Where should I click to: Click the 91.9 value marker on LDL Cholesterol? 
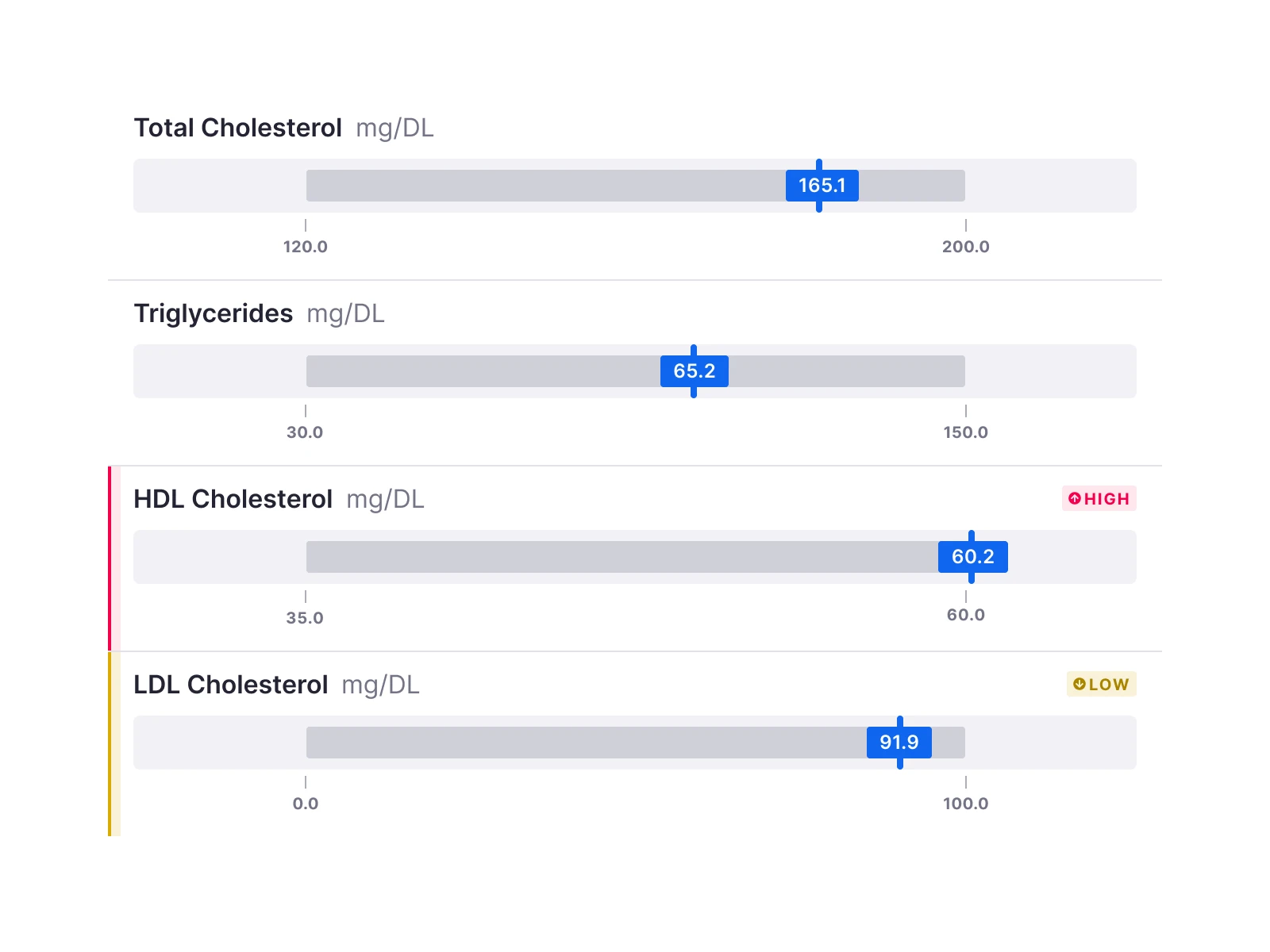tap(899, 743)
